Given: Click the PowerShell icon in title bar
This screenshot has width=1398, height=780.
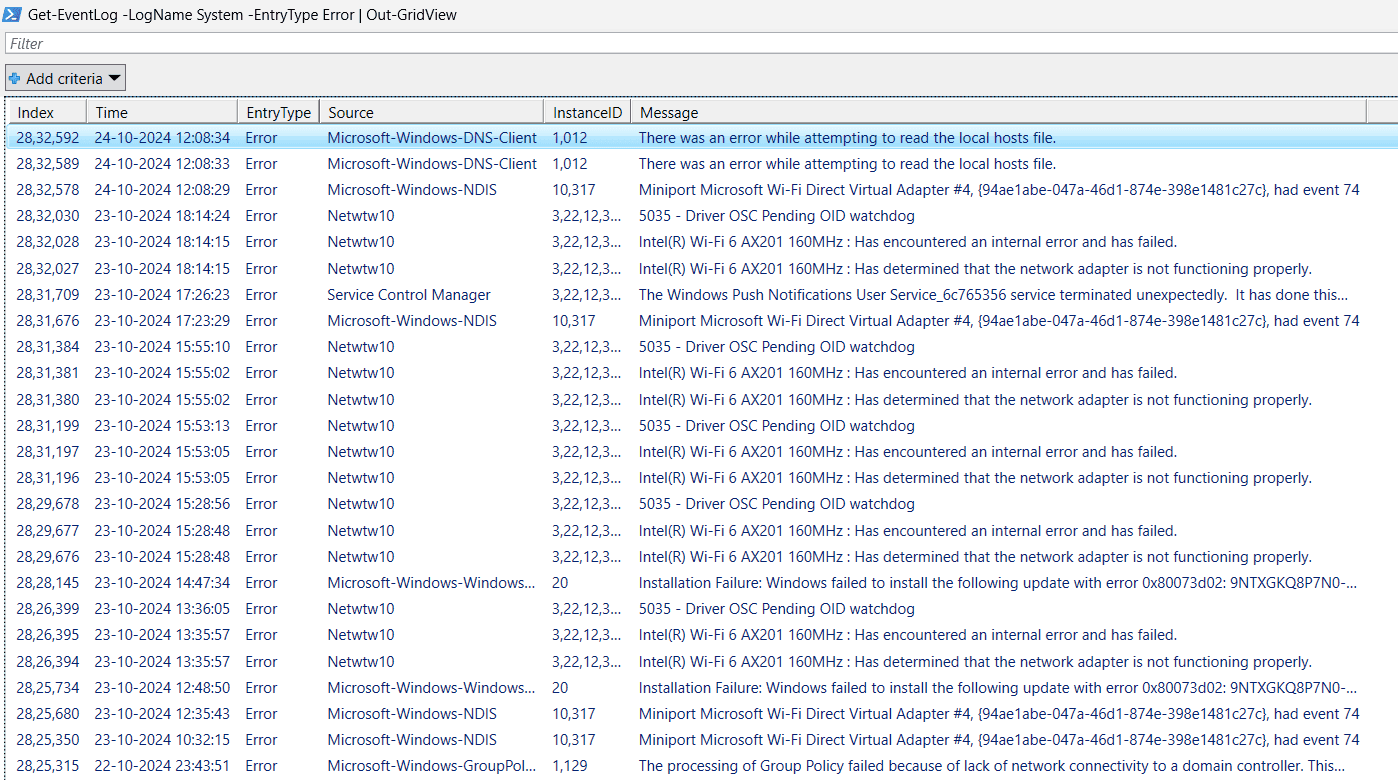Looking at the screenshot, I should pos(13,15).
